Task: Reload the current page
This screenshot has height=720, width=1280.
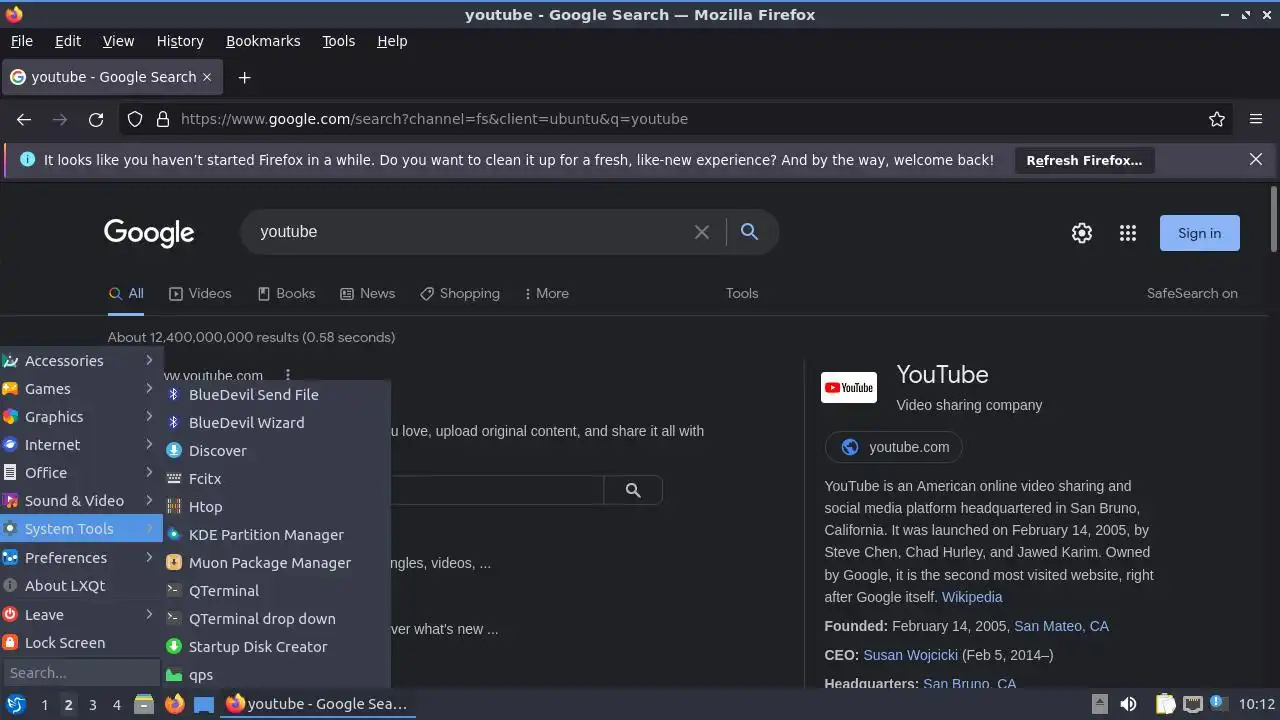Action: tap(96, 119)
